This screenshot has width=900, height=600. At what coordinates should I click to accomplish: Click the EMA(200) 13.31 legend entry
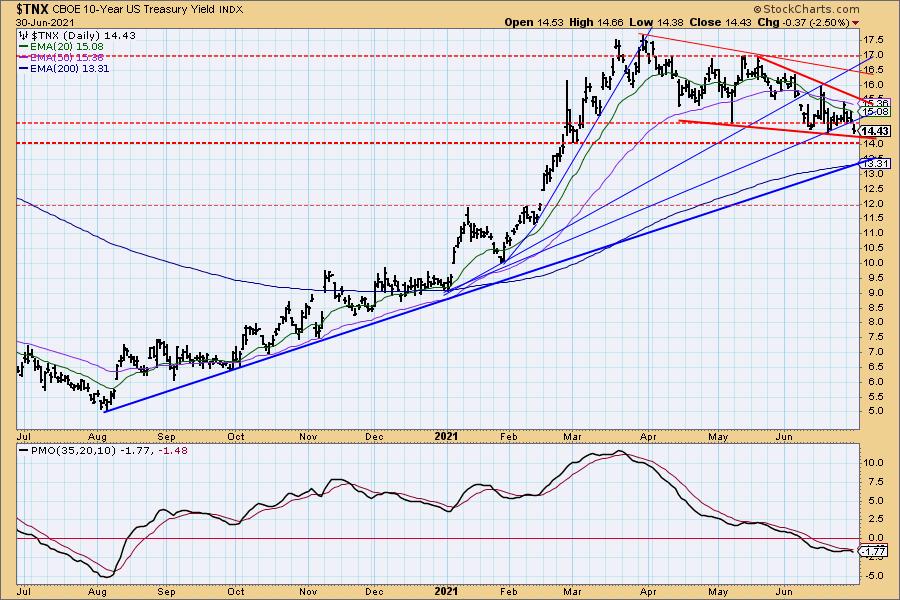[x=70, y=68]
